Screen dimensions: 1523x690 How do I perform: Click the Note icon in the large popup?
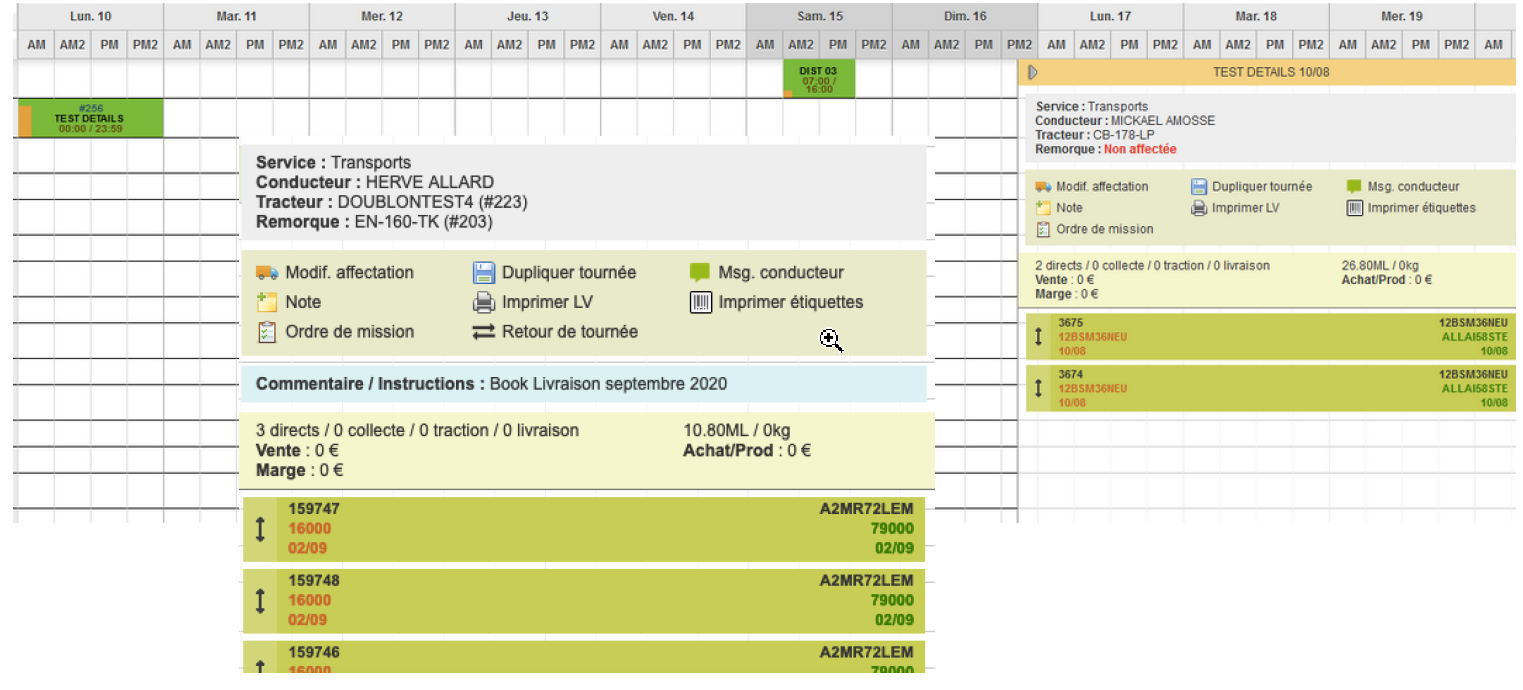(266, 302)
